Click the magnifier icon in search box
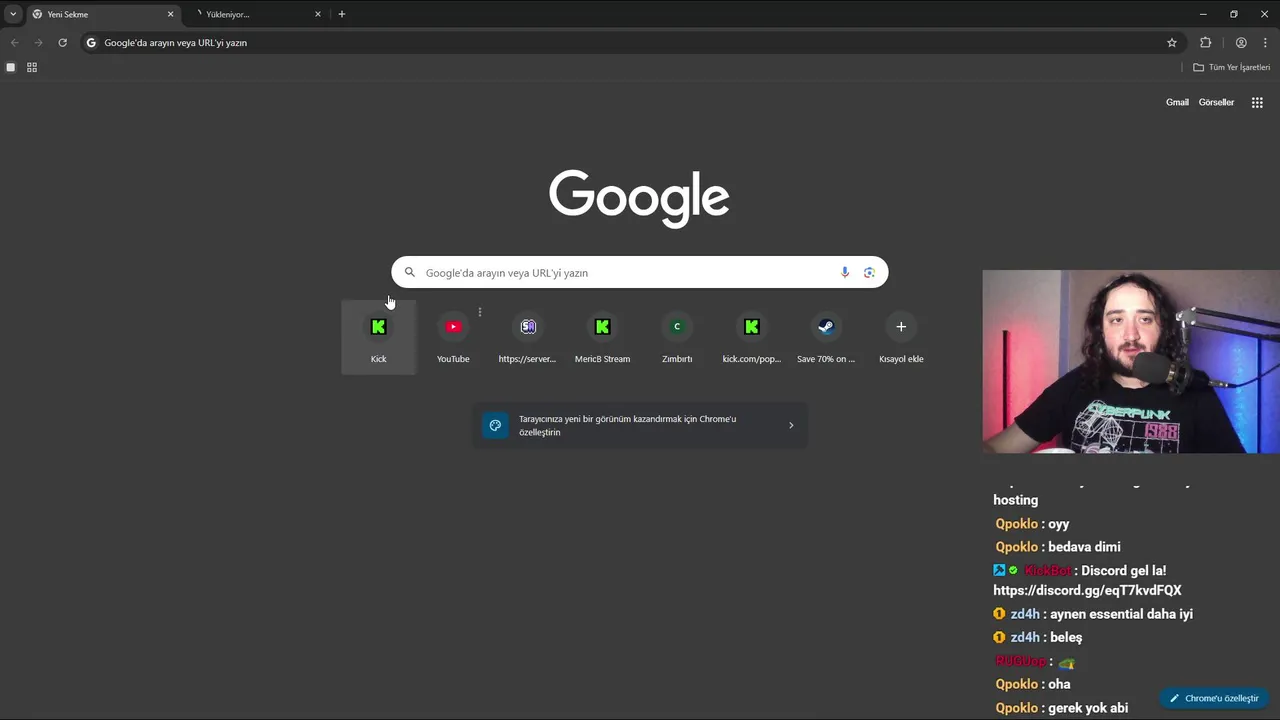The width and height of the screenshot is (1280, 720). (x=409, y=272)
